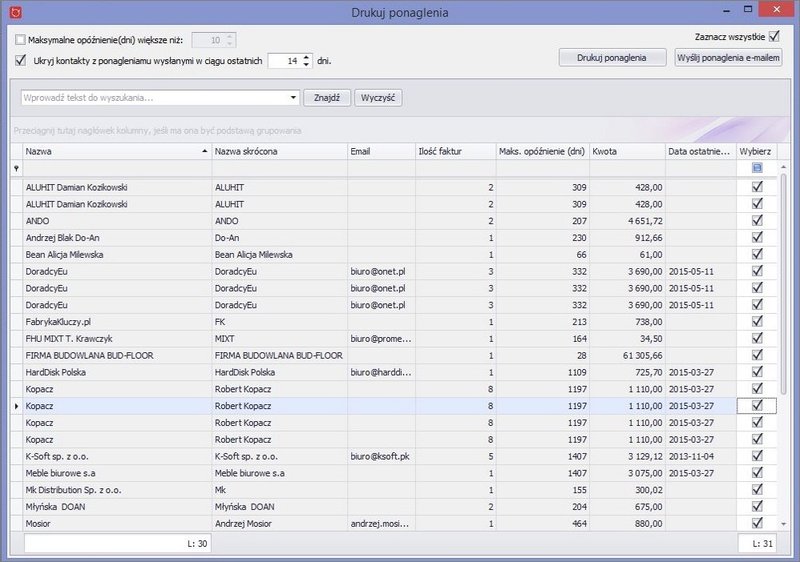Uncheck the Zaznacz wszystkie checkbox
The image size is (800, 562).
[774, 37]
